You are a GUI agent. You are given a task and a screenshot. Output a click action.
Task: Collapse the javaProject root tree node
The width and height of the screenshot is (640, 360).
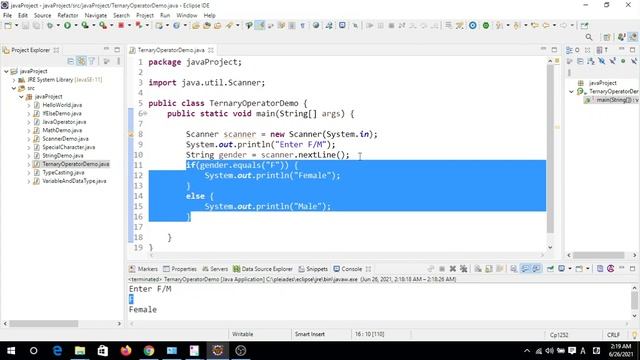point(6,71)
